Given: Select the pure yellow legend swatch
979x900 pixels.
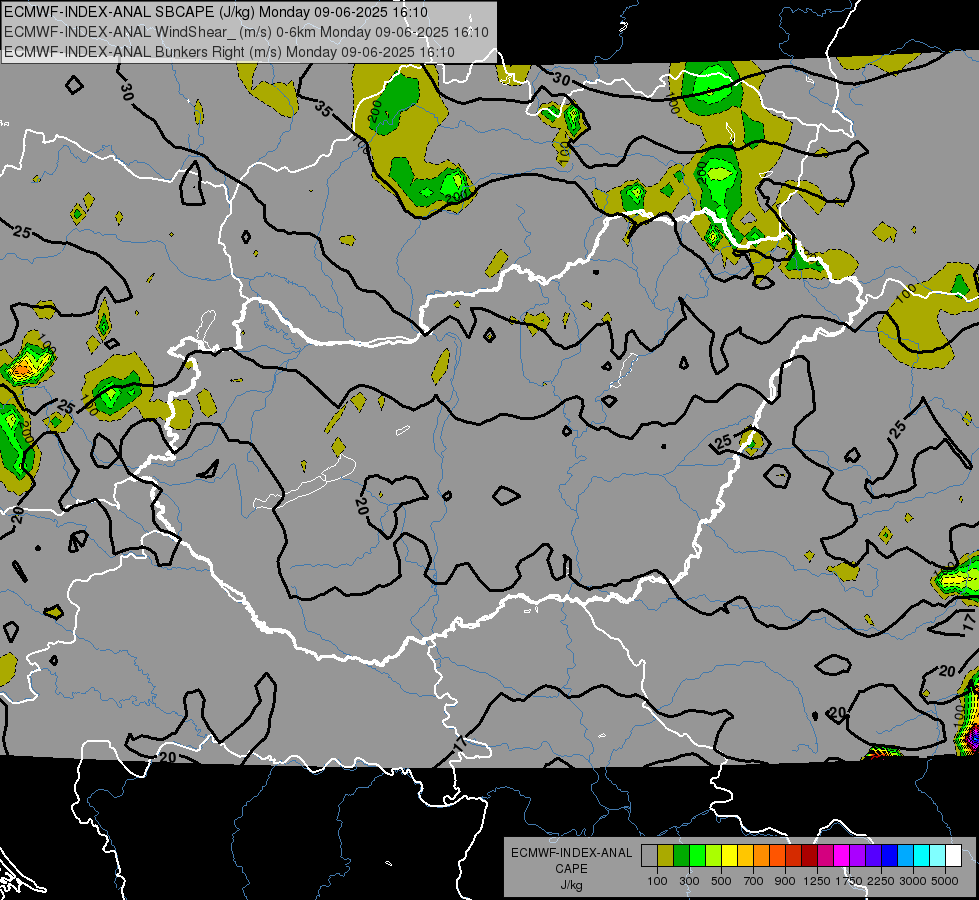Looking at the screenshot, I should tap(729, 856).
